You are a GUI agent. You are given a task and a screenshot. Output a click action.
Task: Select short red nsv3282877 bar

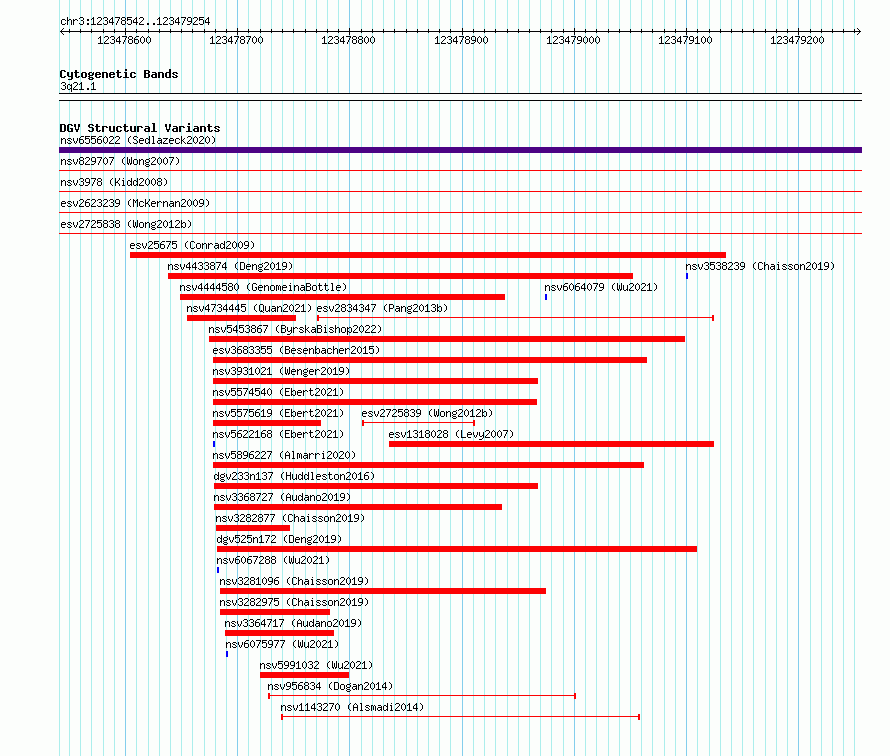[253, 528]
